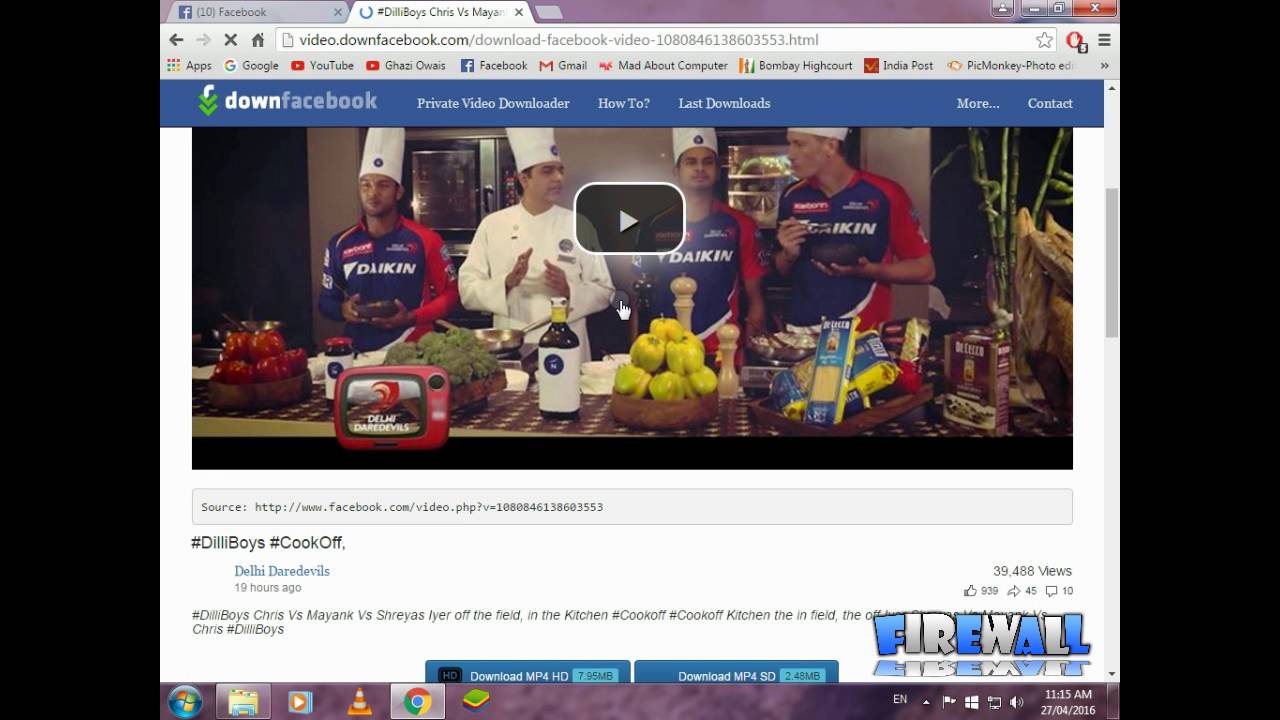Click the "19 hours ago" timestamp
Screen dimensions: 1280x720
tap(268, 588)
